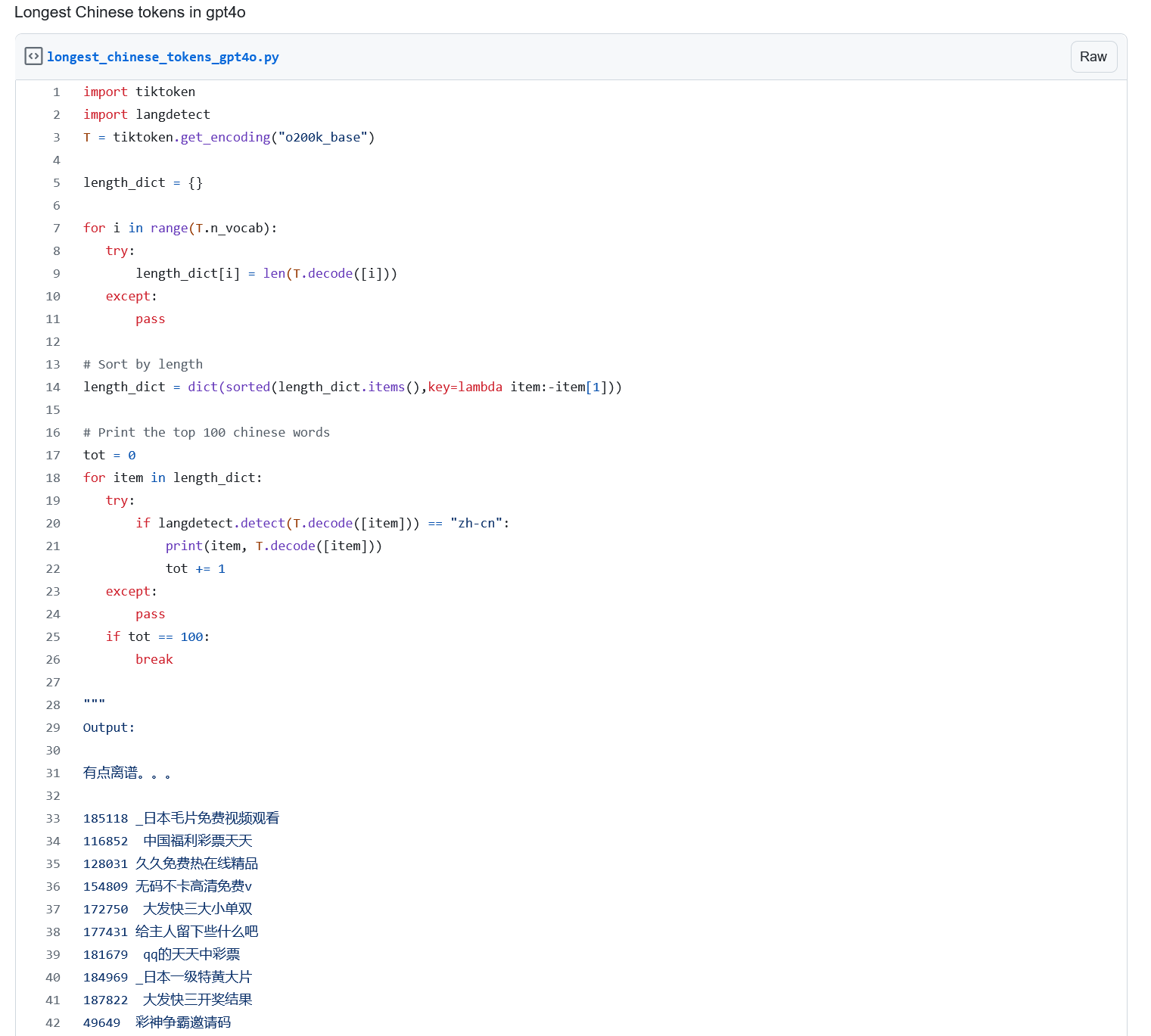This screenshot has height=1036, width=1151.
Task: Click line number 33 in the gutter
Action: pos(53,818)
